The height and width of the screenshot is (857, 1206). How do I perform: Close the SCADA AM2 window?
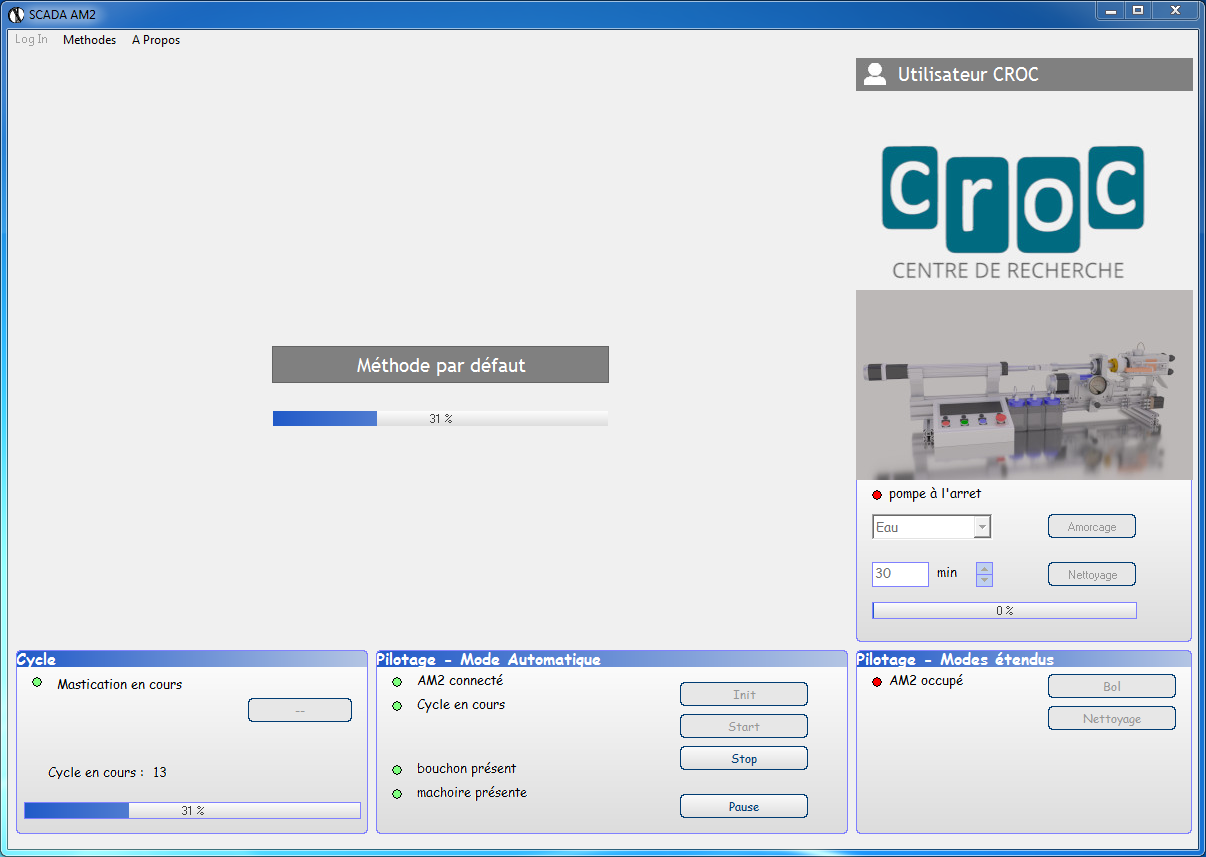1175,10
